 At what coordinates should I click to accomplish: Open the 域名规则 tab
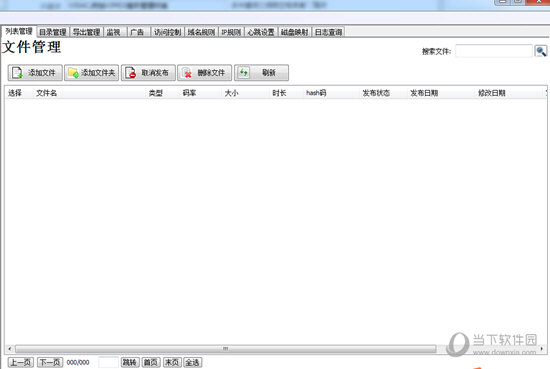(201, 32)
